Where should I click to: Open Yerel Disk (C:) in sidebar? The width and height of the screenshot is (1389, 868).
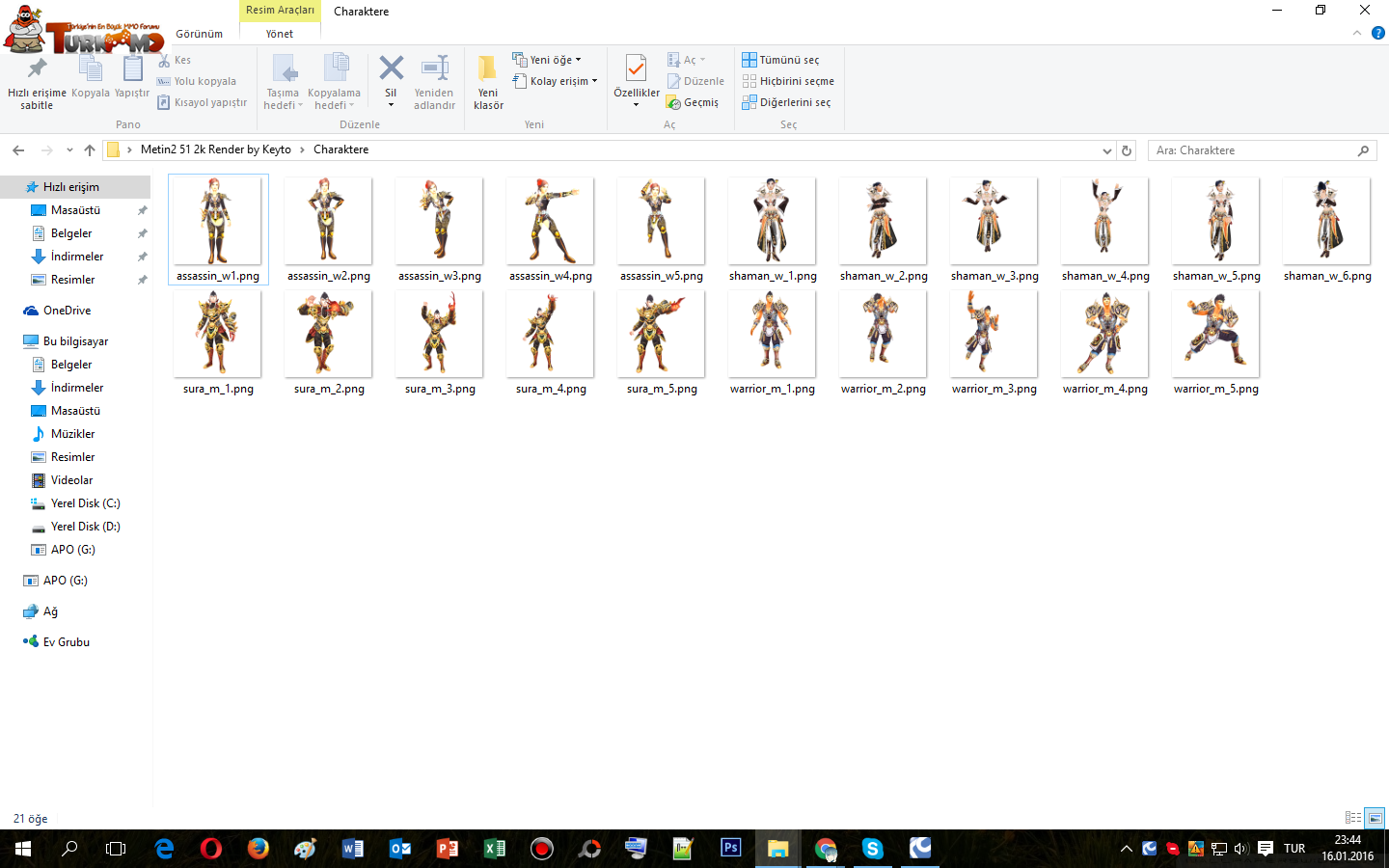click(x=75, y=503)
